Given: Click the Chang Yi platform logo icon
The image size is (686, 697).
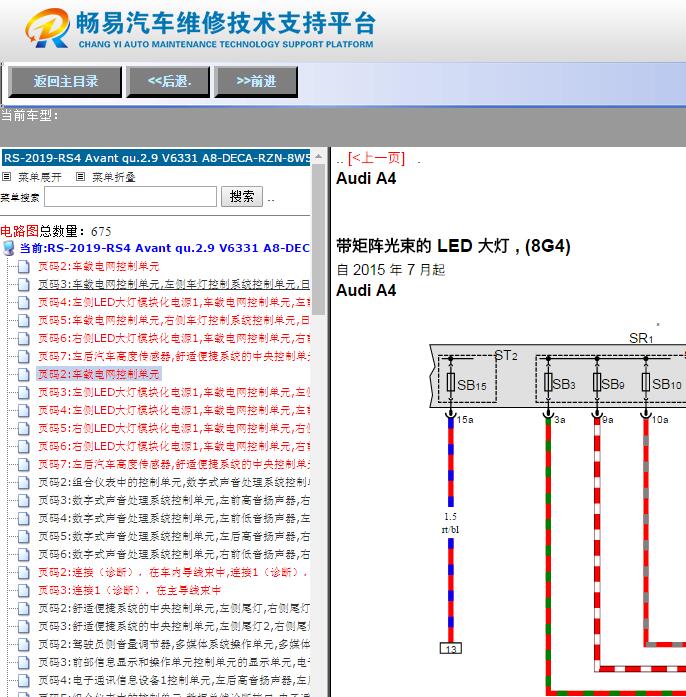Looking at the screenshot, I should tap(48, 28).
